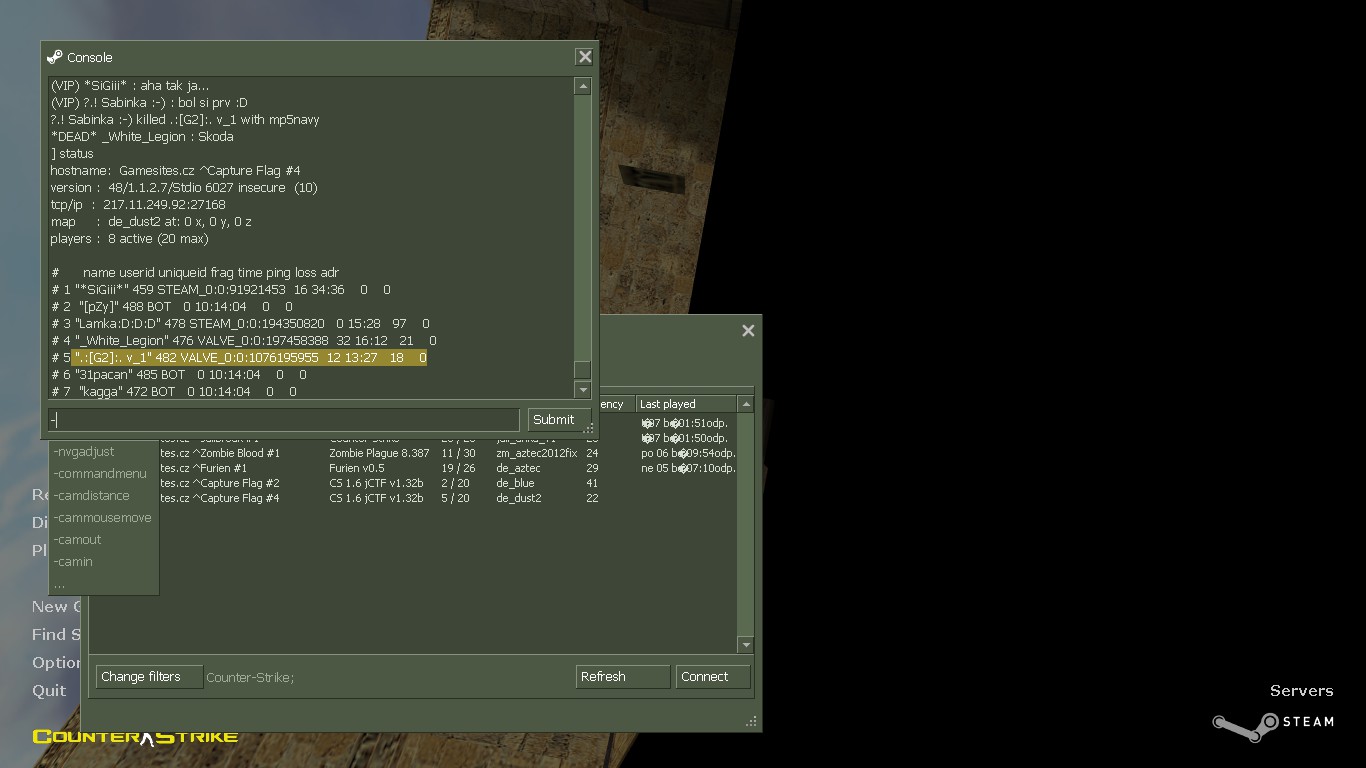Click the console resize grip corner
1366x768 pixels.
point(589,428)
